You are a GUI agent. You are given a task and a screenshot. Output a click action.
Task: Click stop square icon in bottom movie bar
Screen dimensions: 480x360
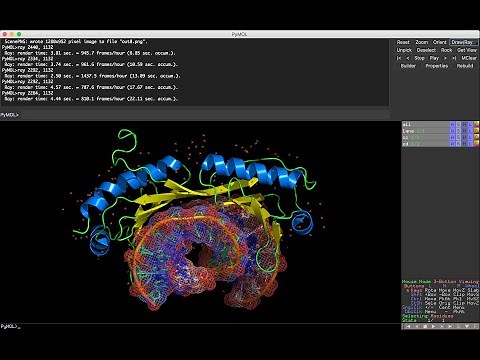tap(425, 326)
